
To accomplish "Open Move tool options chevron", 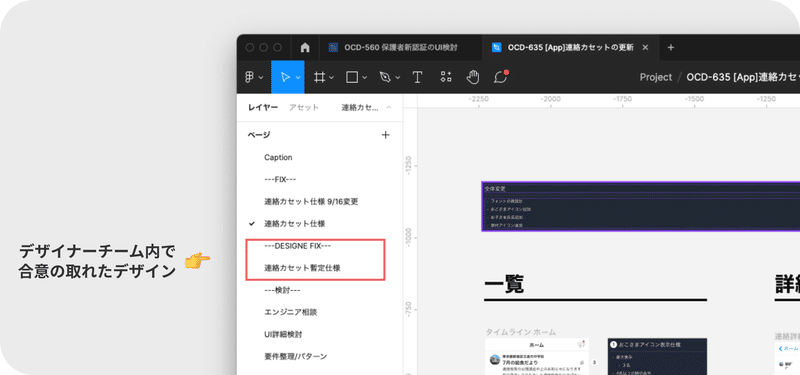I will [298, 78].
